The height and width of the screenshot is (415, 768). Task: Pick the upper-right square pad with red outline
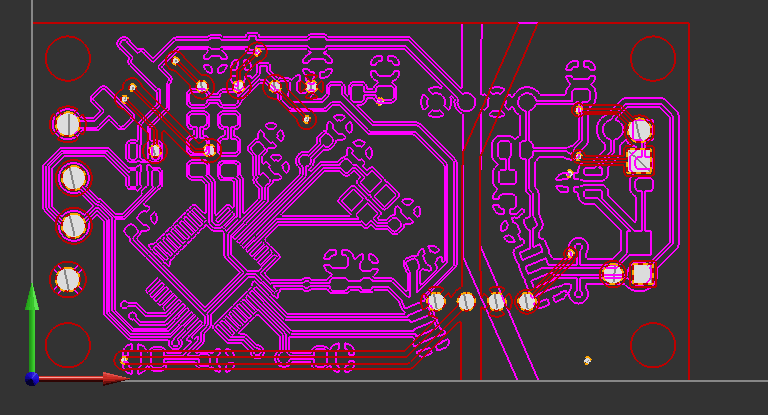pyautogui.click(x=640, y=161)
